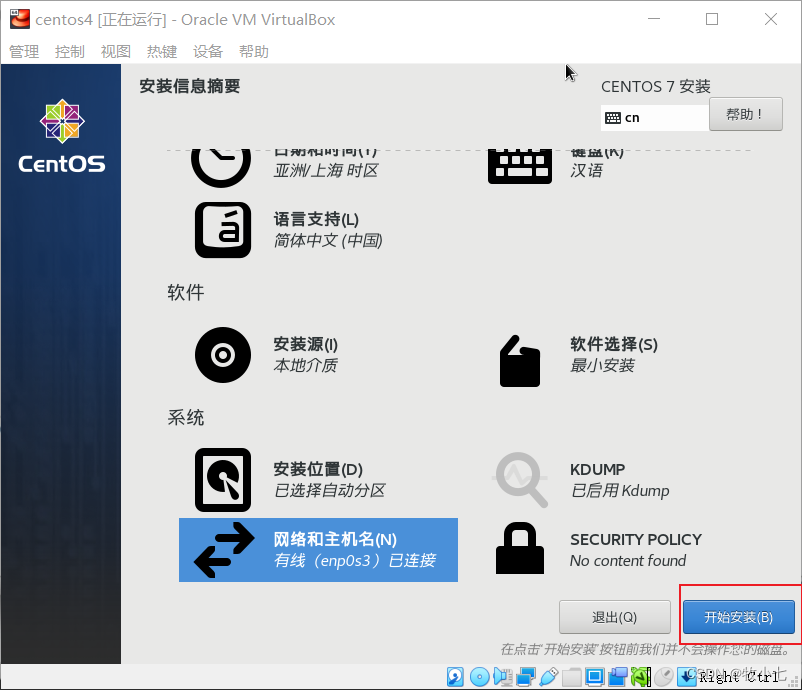This screenshot has height=690, width=802.
Task: Open 安装源(I) disc icon
Action: [x=223, y=355]
